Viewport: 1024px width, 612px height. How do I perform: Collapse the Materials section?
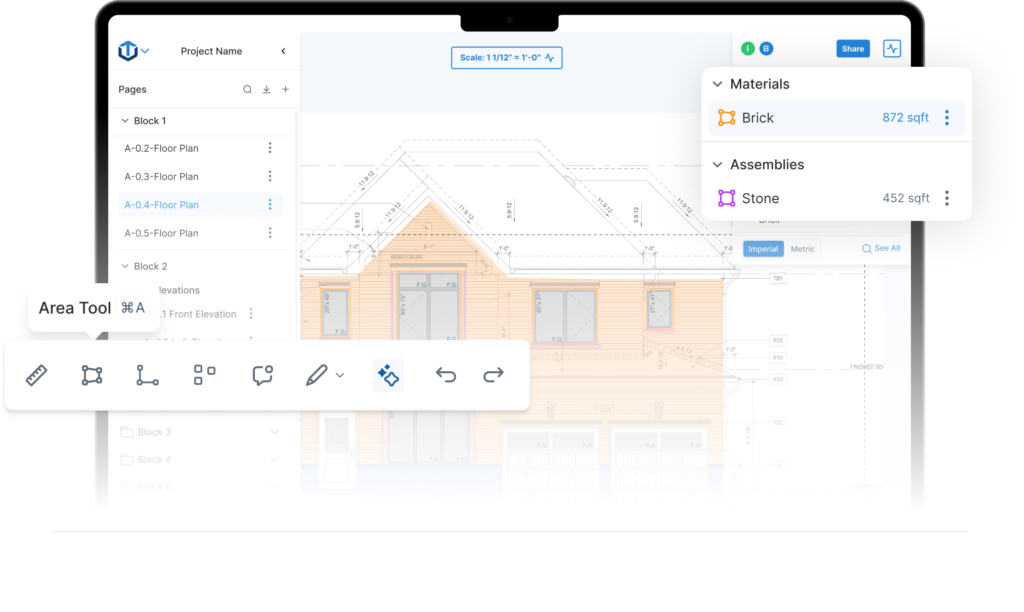[717, 85]
